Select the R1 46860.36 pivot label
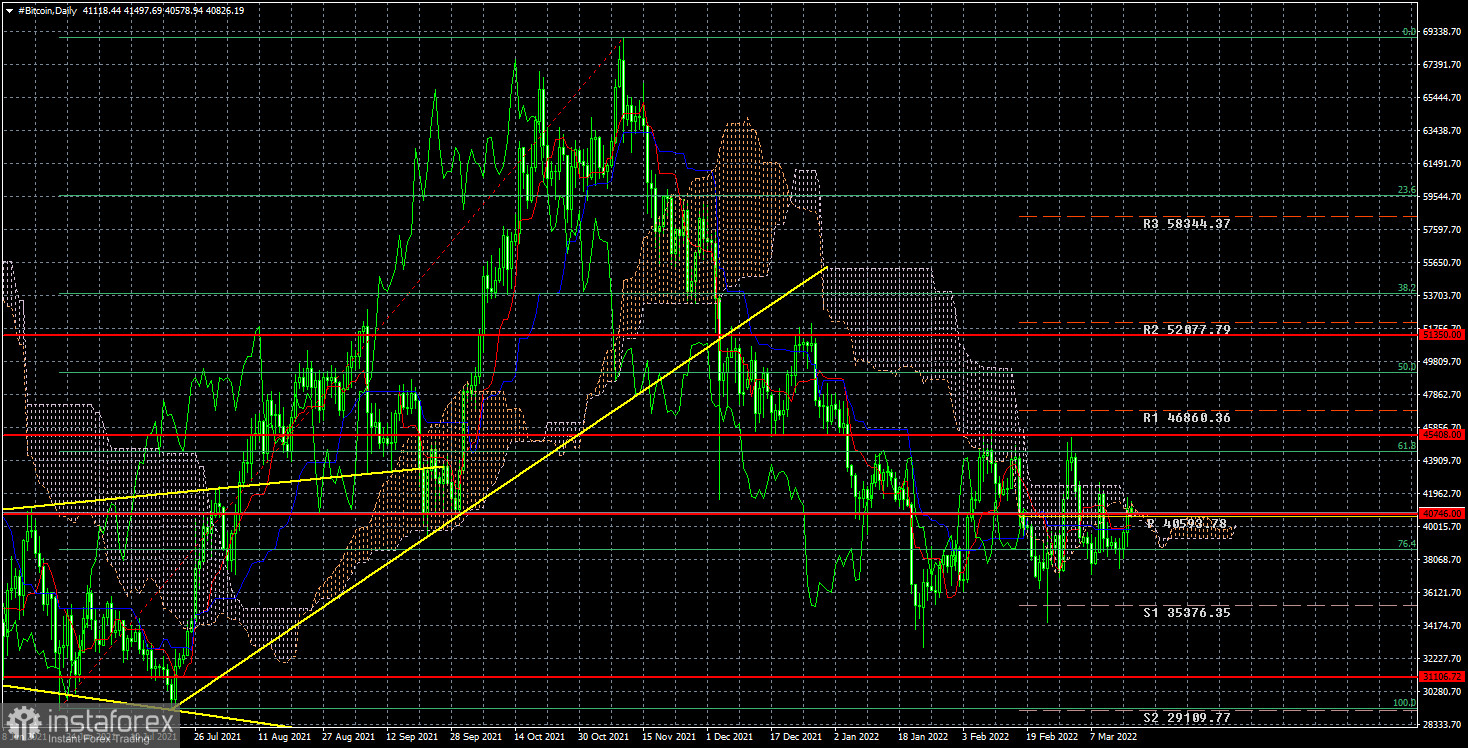This screenshot has height=748, width=1468. click(1187, 417)
